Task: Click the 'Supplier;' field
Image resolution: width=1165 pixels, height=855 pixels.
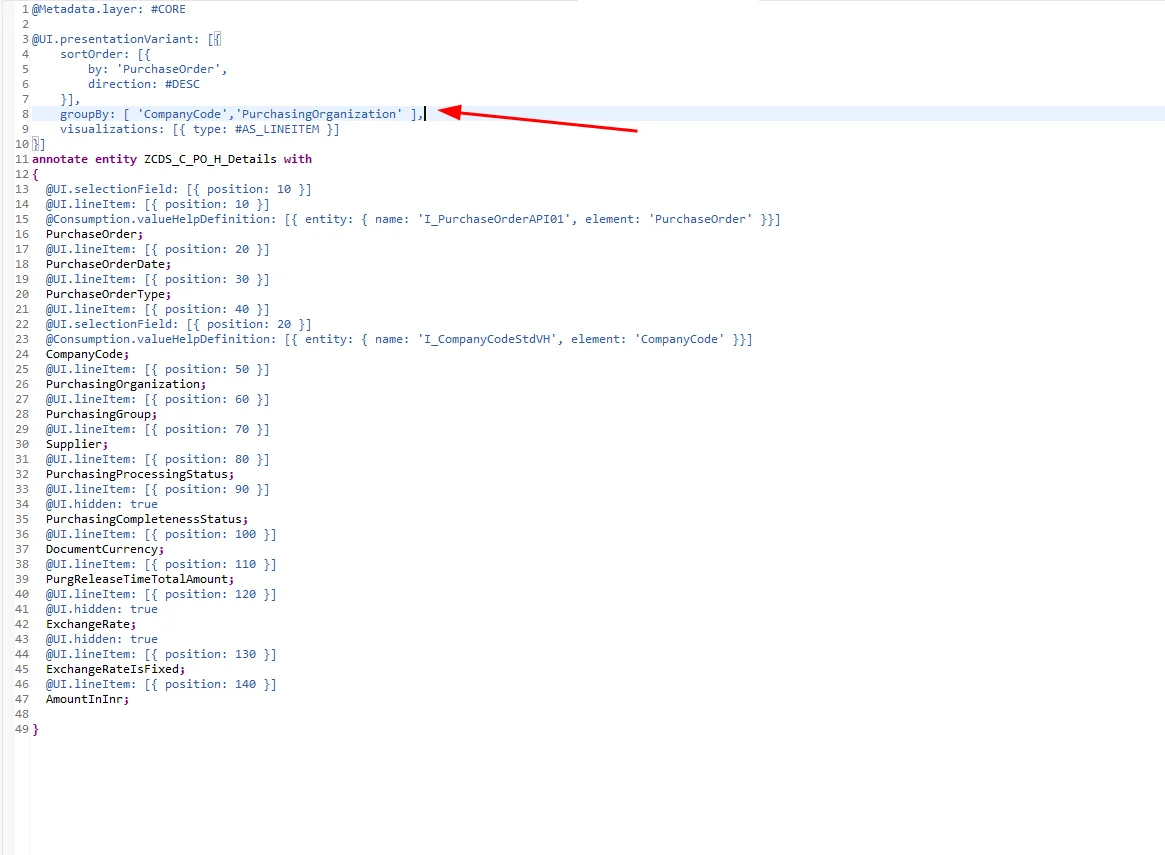Action: coord(77,444)
